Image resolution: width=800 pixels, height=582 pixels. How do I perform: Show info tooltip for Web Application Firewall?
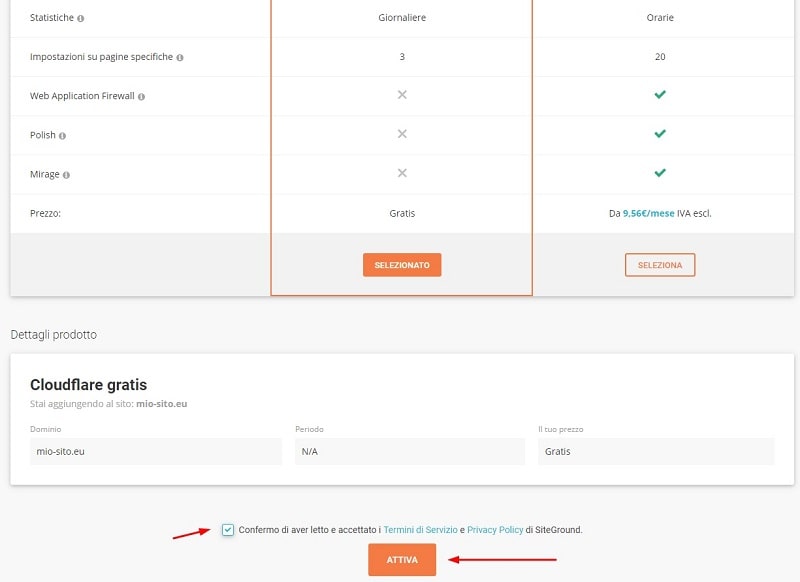point(141,97)
